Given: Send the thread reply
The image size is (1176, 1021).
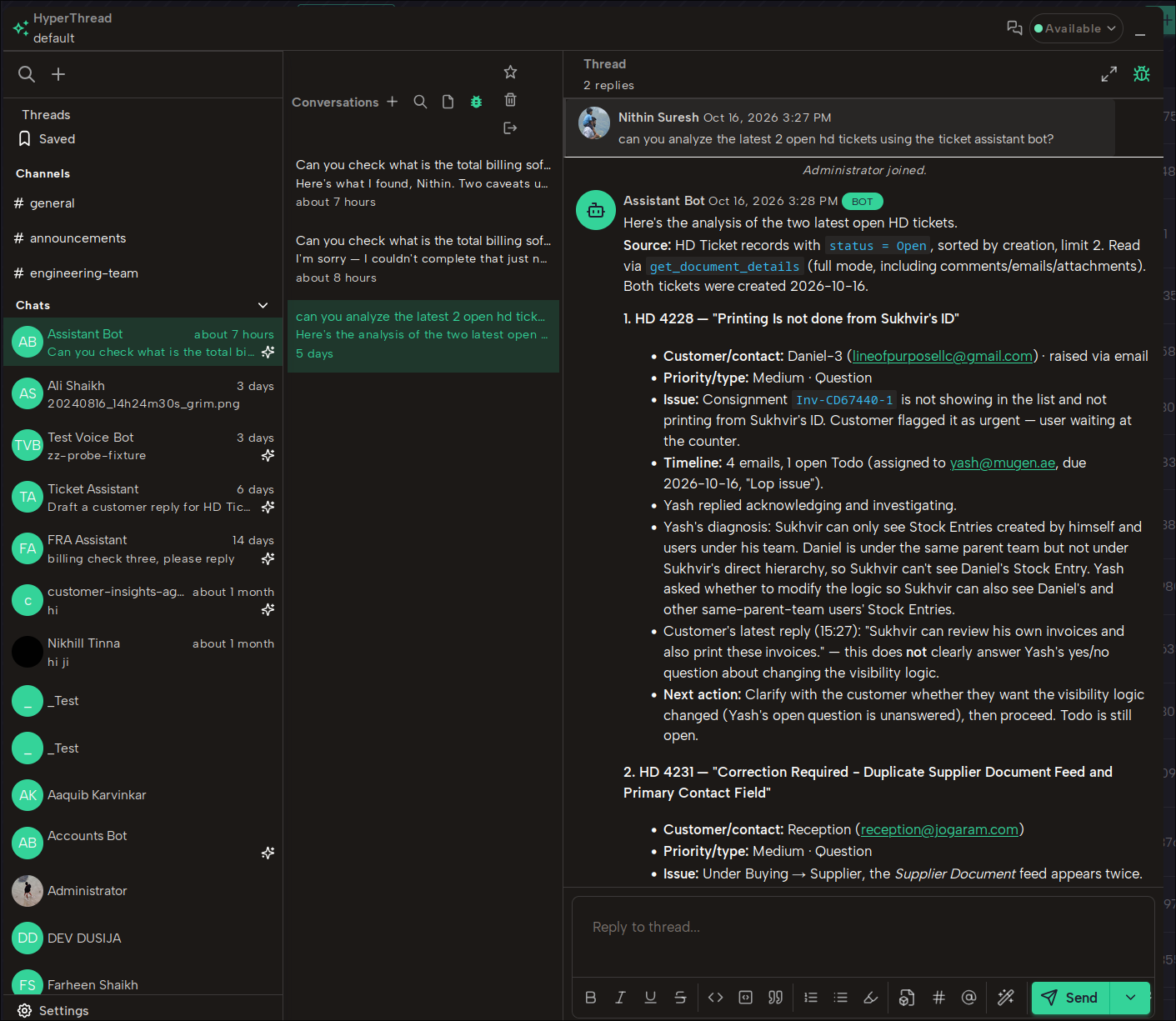Looking at the screenshot, I should pos(1070,998).
